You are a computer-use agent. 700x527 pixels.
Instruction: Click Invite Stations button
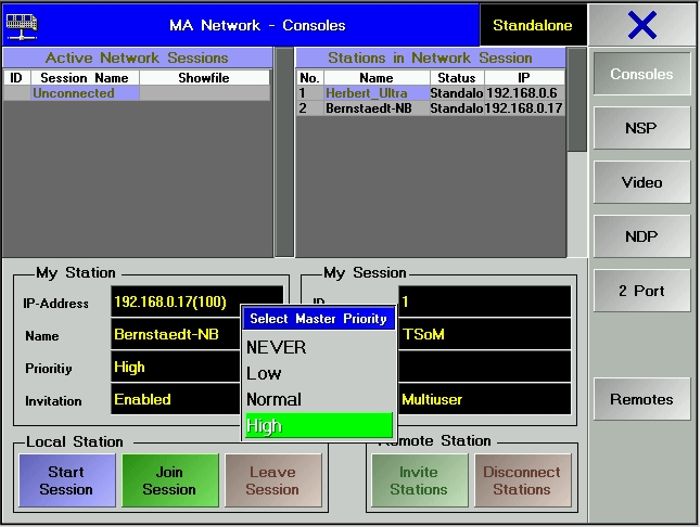(x=418, y=481)
